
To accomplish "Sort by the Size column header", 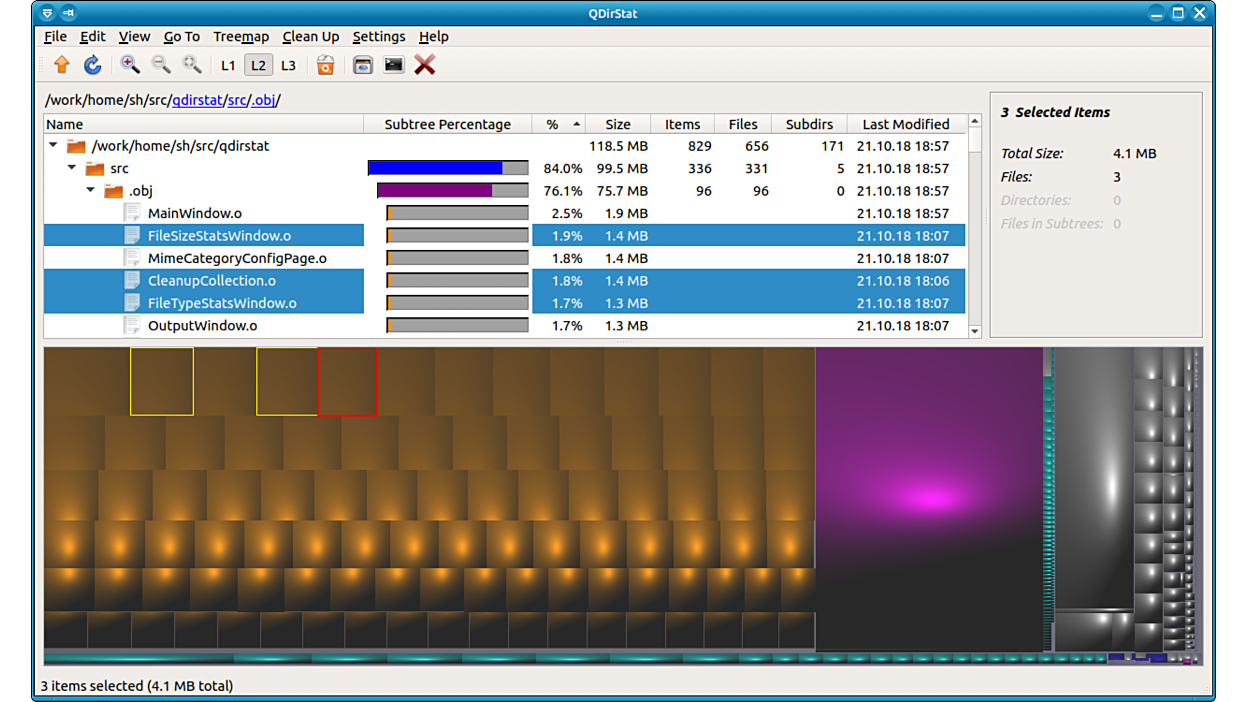I will (617, 124).
